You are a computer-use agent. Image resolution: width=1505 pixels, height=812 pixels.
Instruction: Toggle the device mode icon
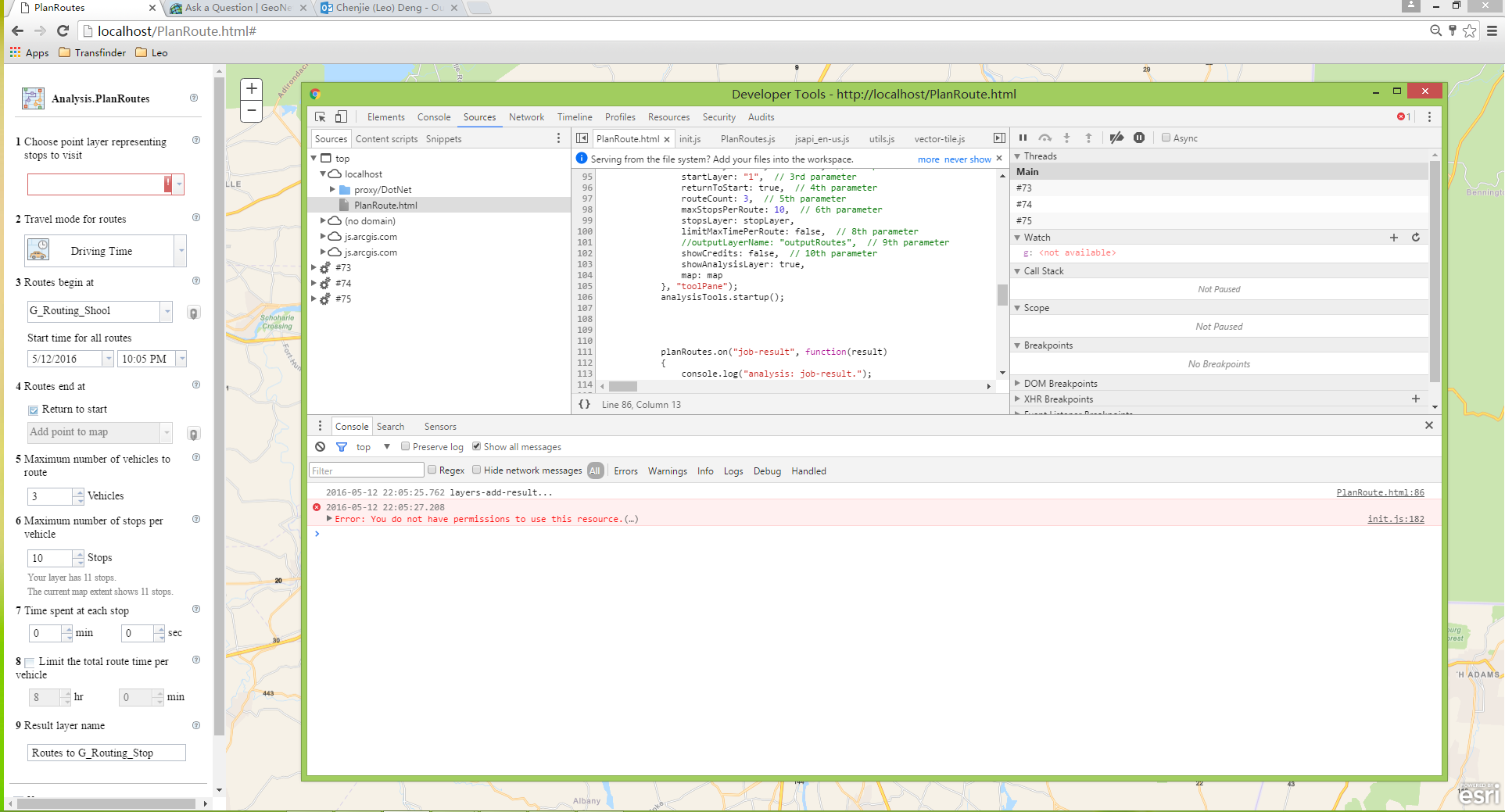[341, 117]
